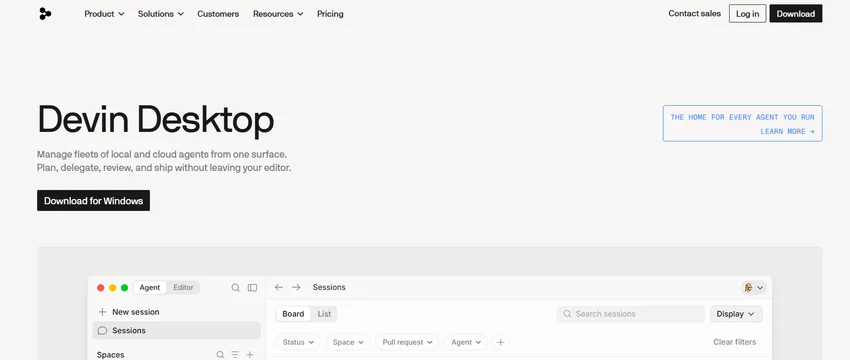Go to Customers in the navigation

point(218,14)
